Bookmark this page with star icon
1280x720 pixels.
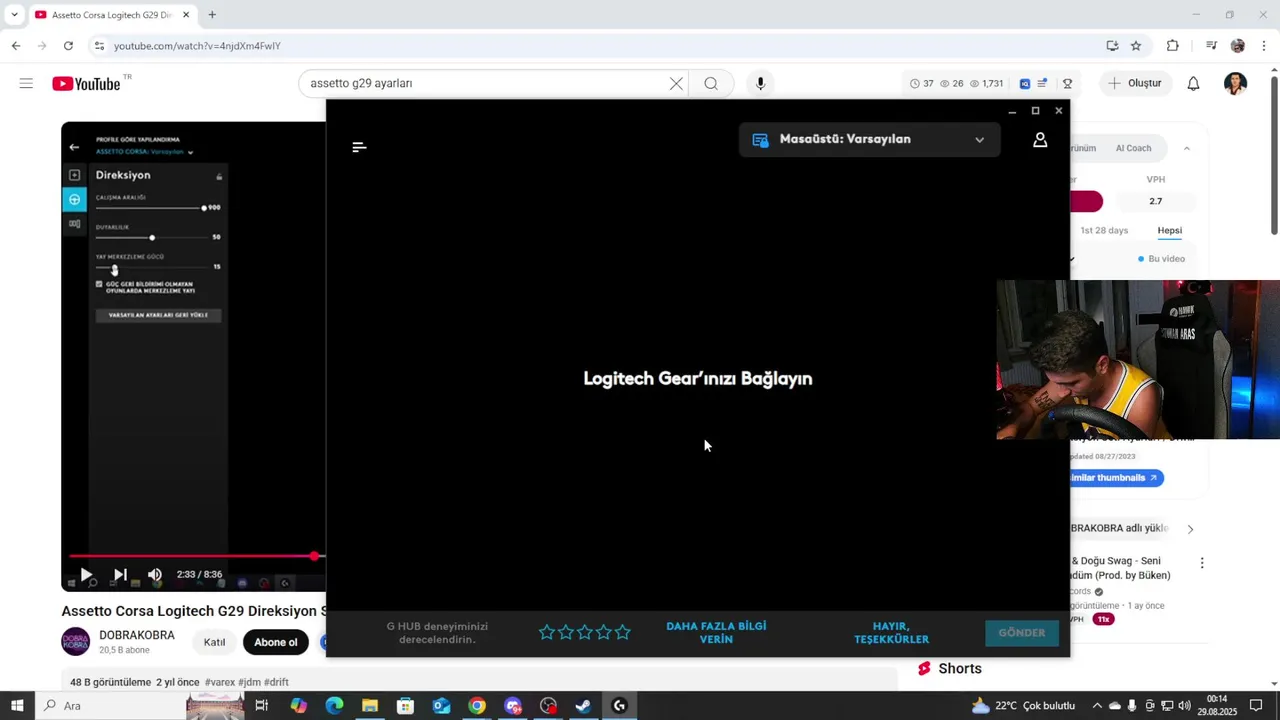point(1136,46)
